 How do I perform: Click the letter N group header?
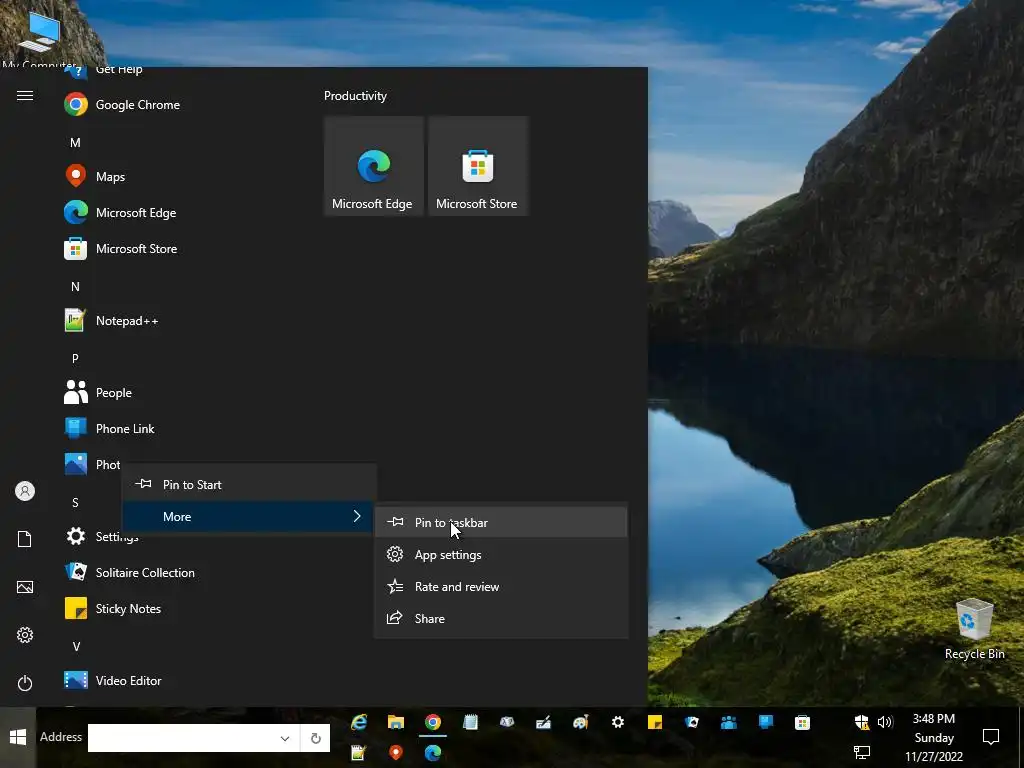pos(75,287)
